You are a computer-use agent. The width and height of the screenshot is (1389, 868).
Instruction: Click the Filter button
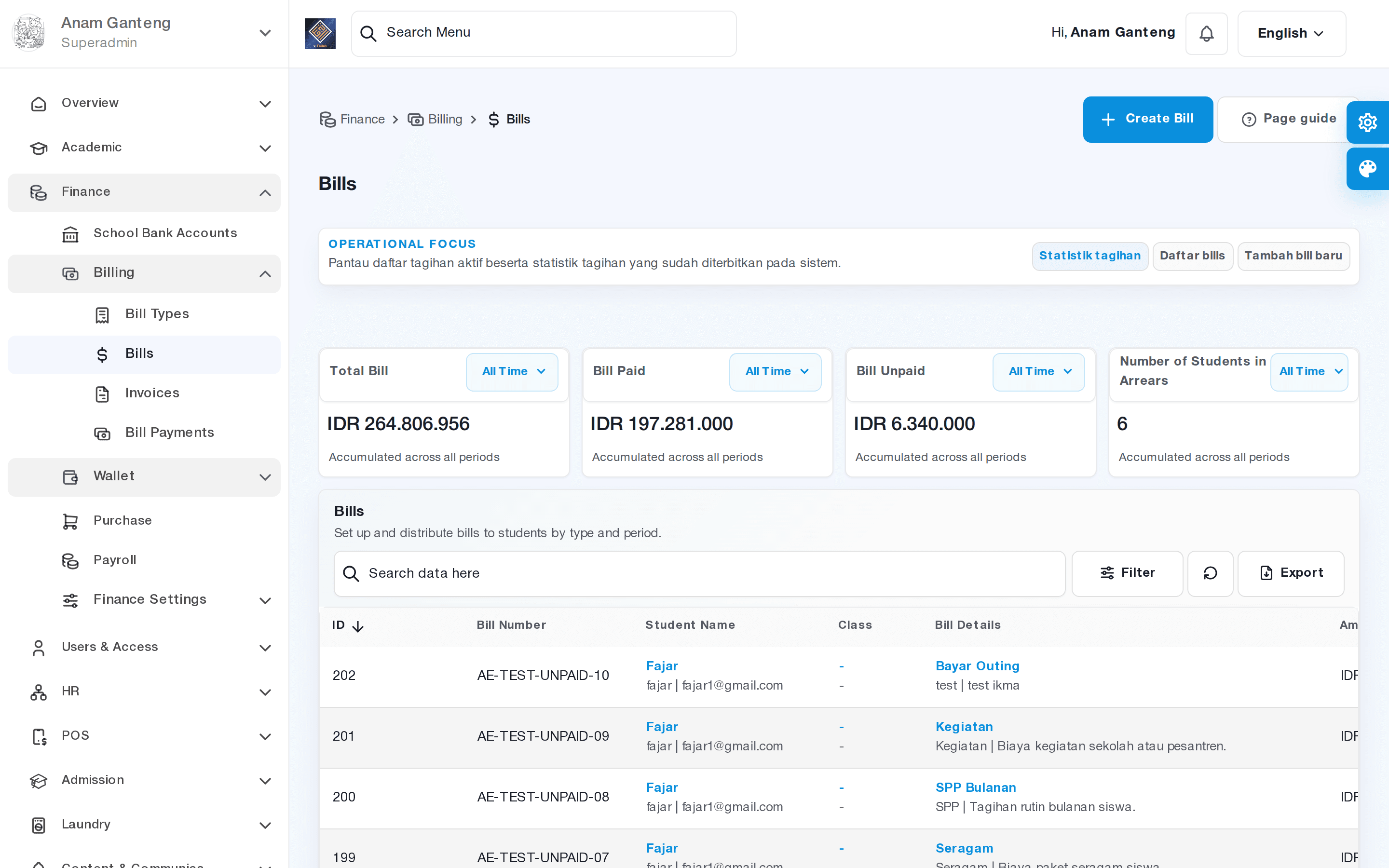(1127, 573)
